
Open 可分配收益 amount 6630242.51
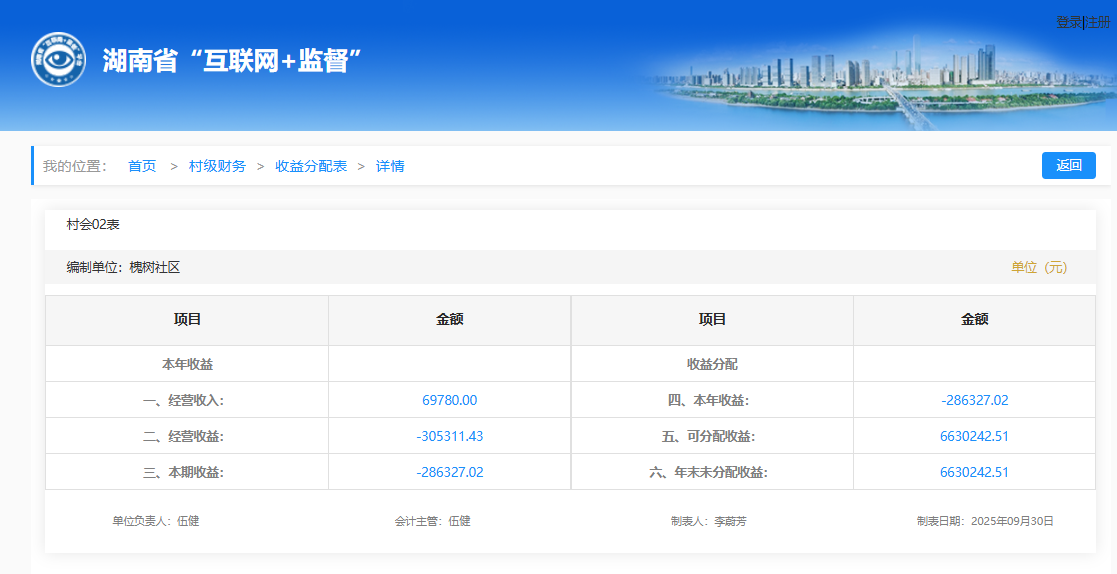974,436
